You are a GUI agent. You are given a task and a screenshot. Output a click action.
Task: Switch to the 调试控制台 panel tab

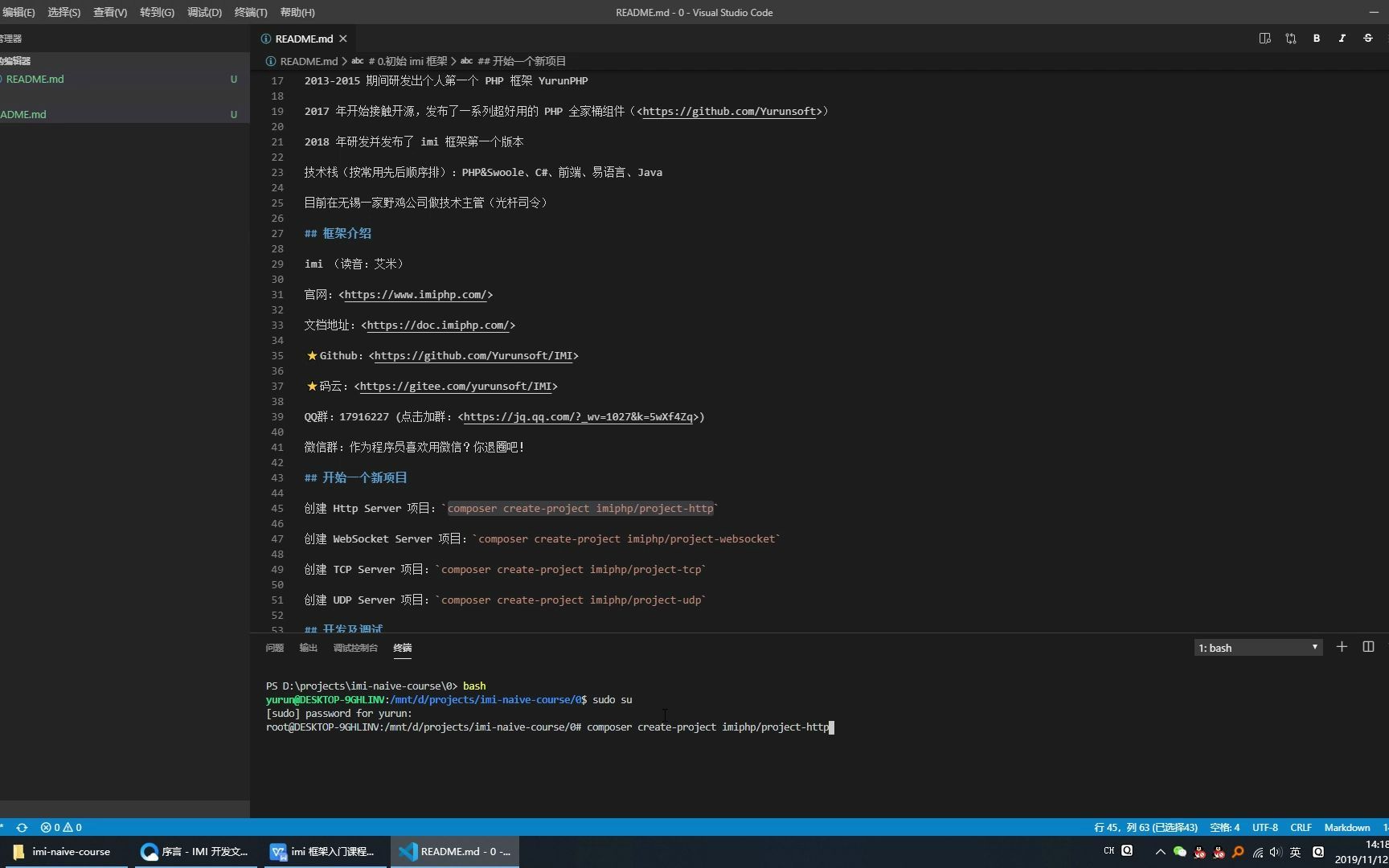[x=355, y=648]
